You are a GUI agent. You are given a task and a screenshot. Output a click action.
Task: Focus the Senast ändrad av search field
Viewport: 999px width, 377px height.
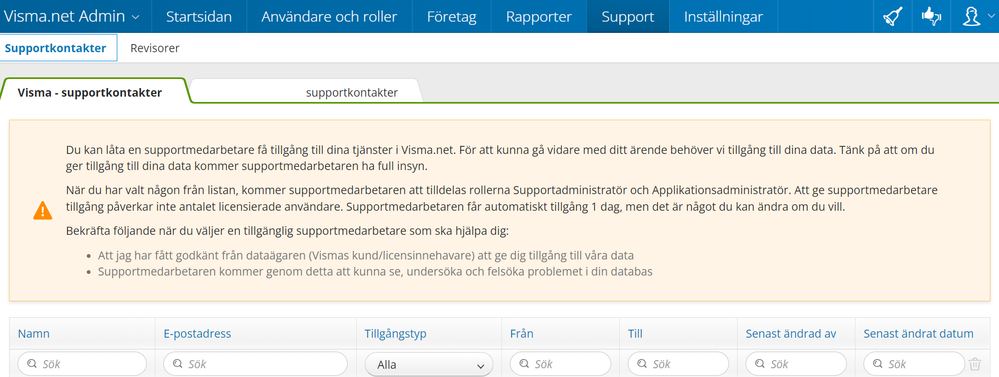pyautogui.click(x=796, y=364)
